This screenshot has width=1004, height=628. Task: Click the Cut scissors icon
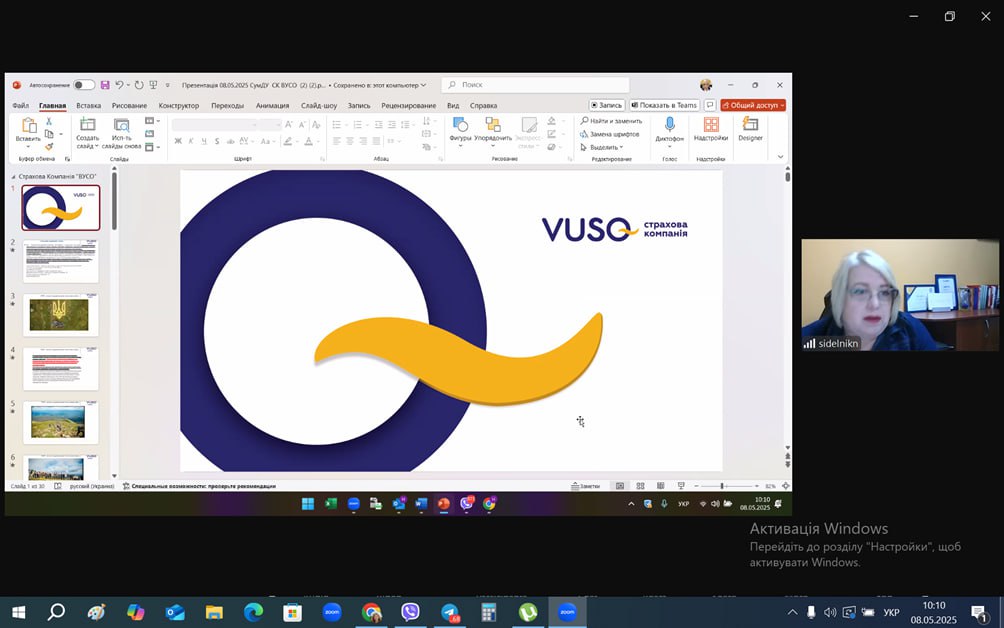pyautogui.click(x=49, y=121)
